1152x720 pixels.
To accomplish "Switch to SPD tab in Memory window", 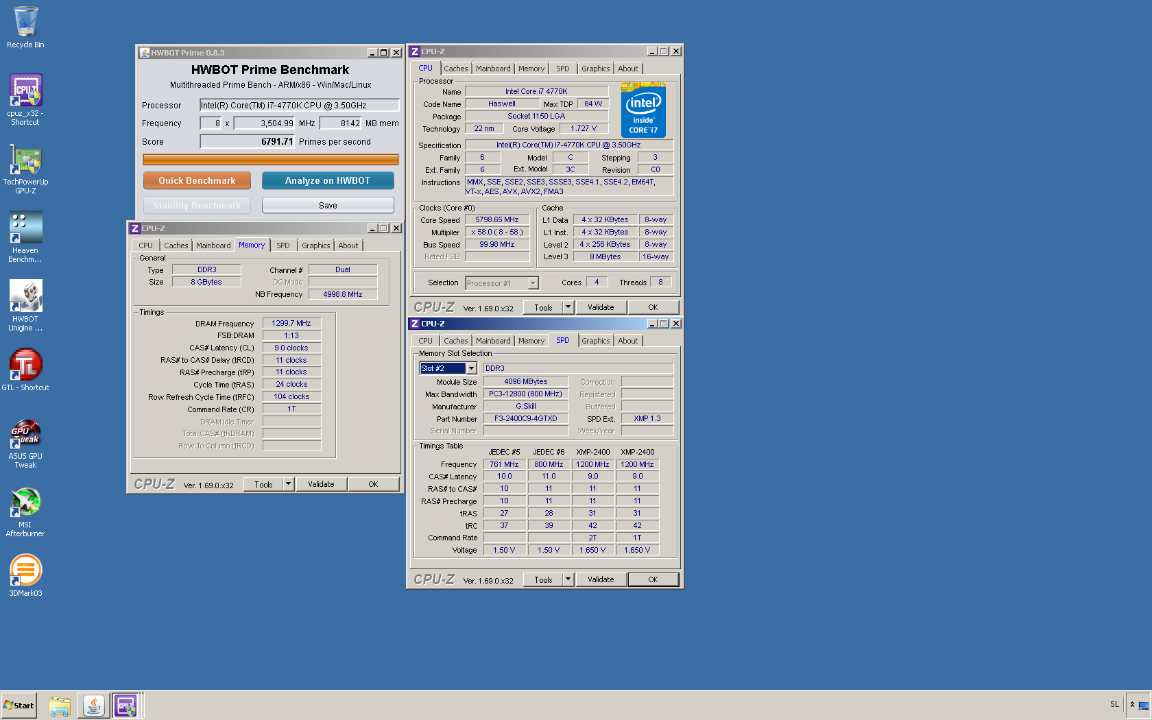I will 283,245.
